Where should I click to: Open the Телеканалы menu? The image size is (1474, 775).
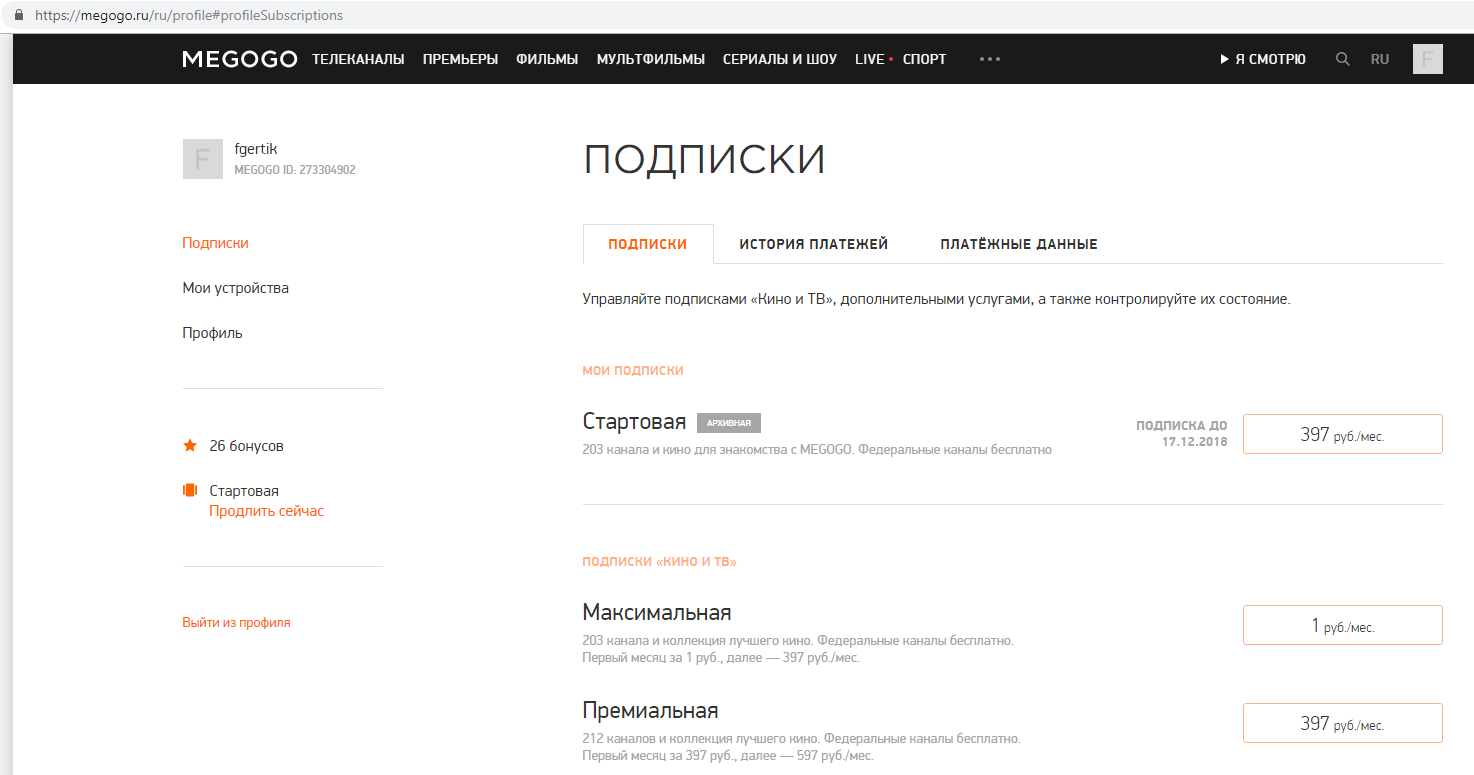click(358, 59)
